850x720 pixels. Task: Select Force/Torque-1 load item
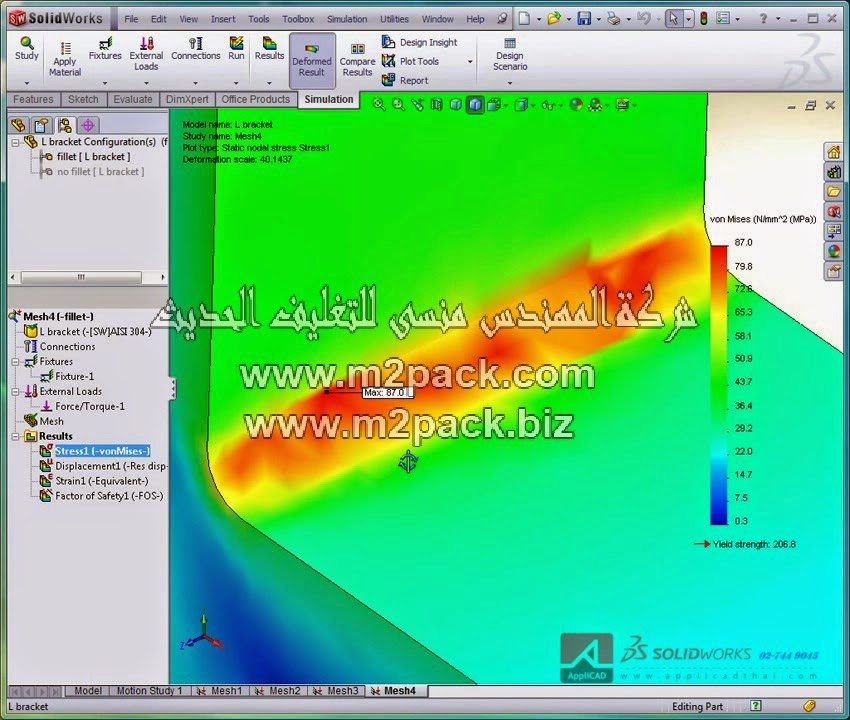coord(83,406)
